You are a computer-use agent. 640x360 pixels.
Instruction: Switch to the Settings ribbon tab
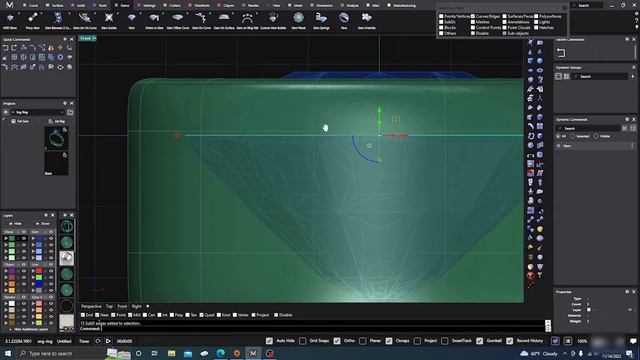pyautogui.click(x=147, y=5)
